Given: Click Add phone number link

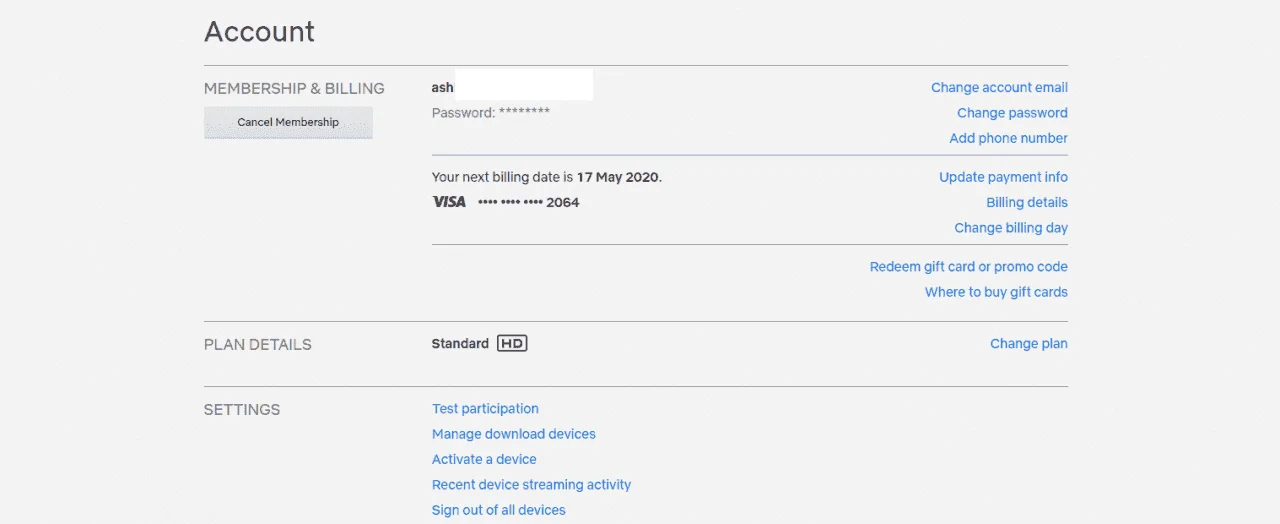Looking at the screenshot, I should pos(1008,138).
